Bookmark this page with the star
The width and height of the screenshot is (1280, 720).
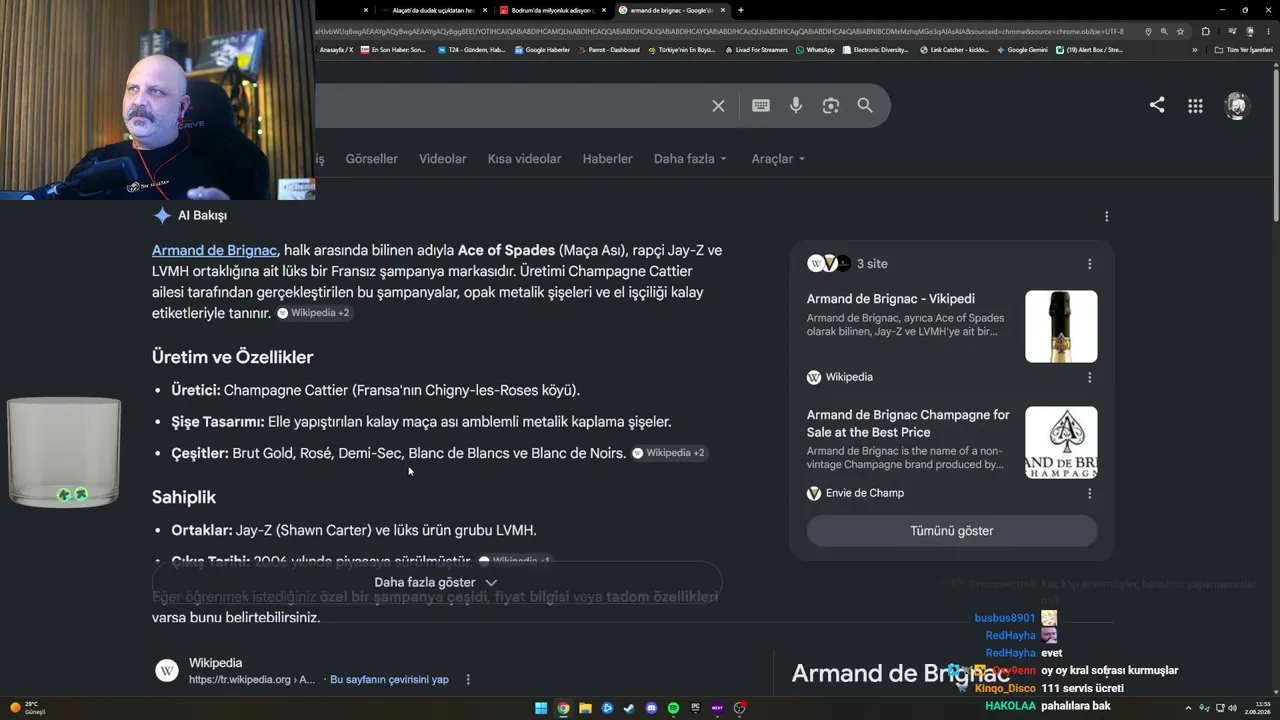pyautogui.click(x=1180, y=31)
